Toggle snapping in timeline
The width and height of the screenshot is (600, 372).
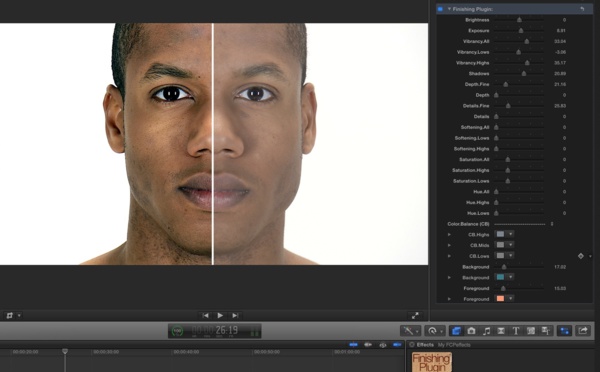coord(398,345)
